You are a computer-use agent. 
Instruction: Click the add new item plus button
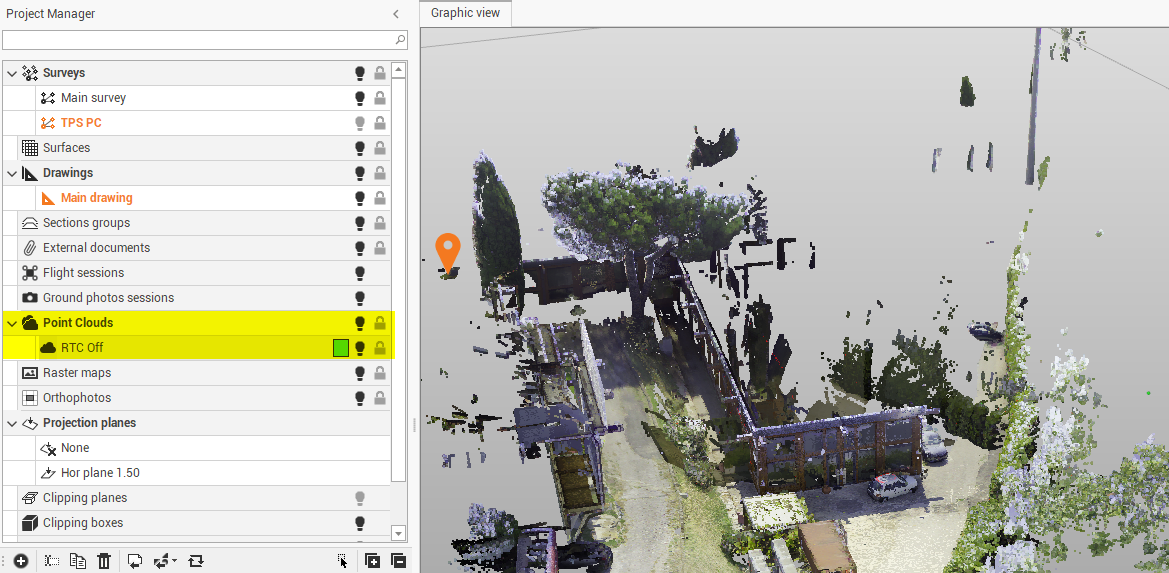tap(20, 561)
